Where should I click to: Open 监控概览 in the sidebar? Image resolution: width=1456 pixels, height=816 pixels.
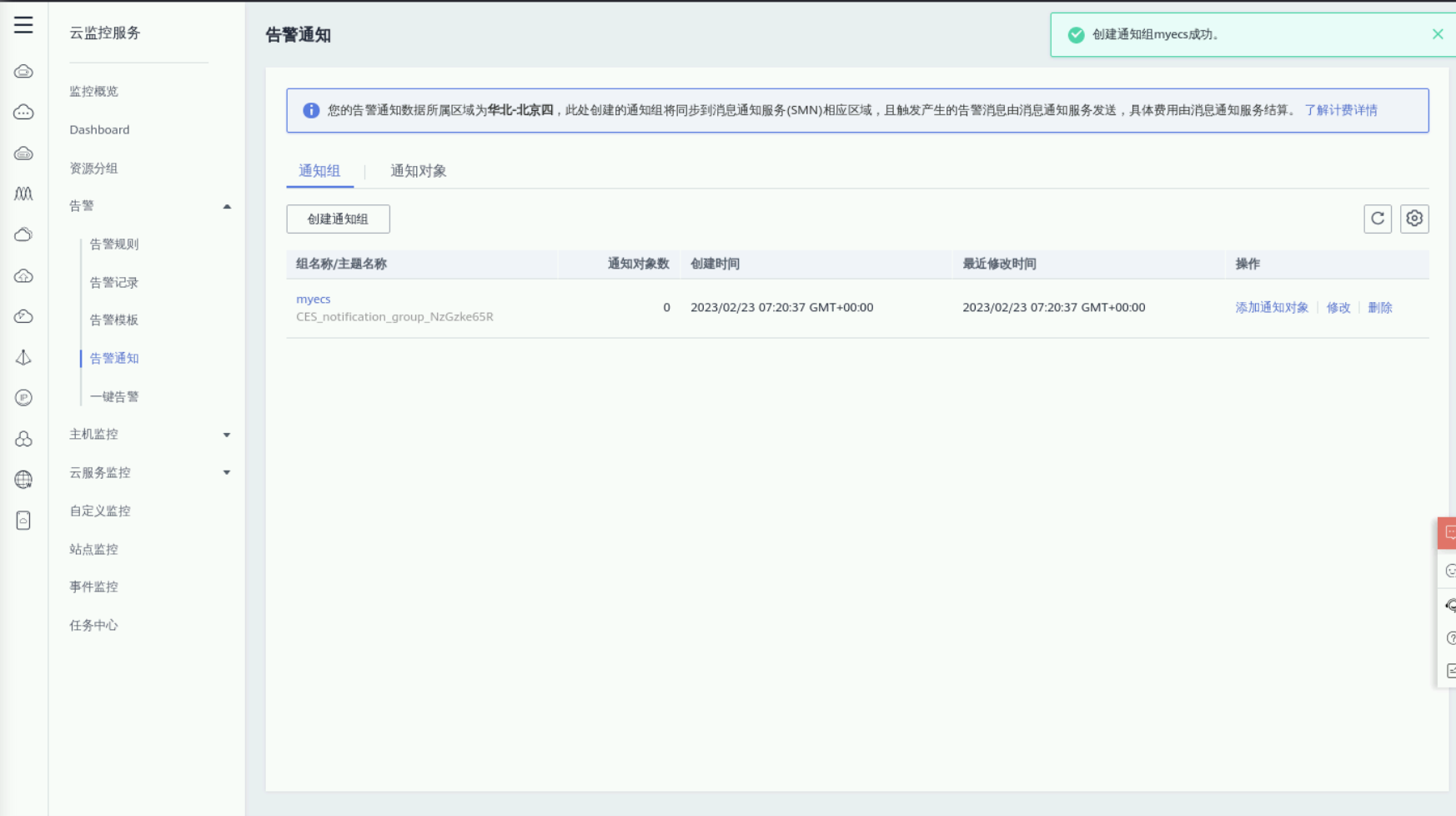[94, 92]
